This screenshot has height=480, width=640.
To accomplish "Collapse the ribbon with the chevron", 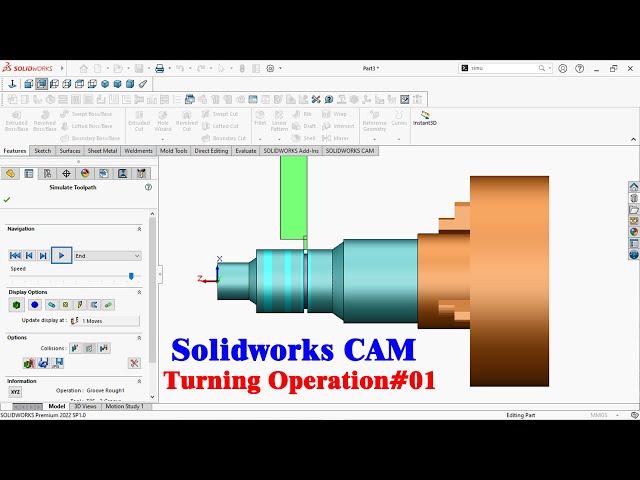I will coord(633,140).
